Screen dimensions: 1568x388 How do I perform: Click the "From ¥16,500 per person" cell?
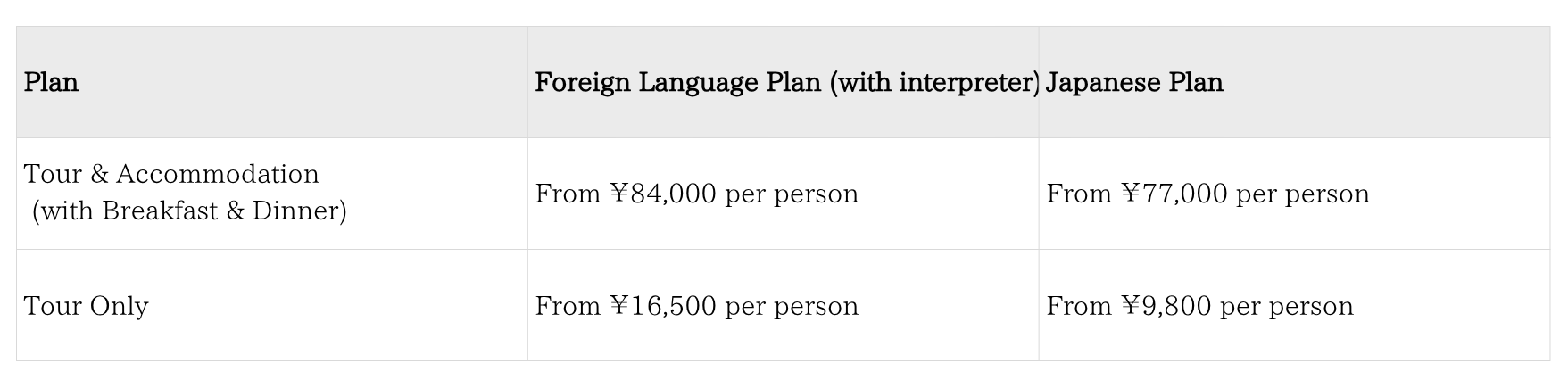point(696,306)
